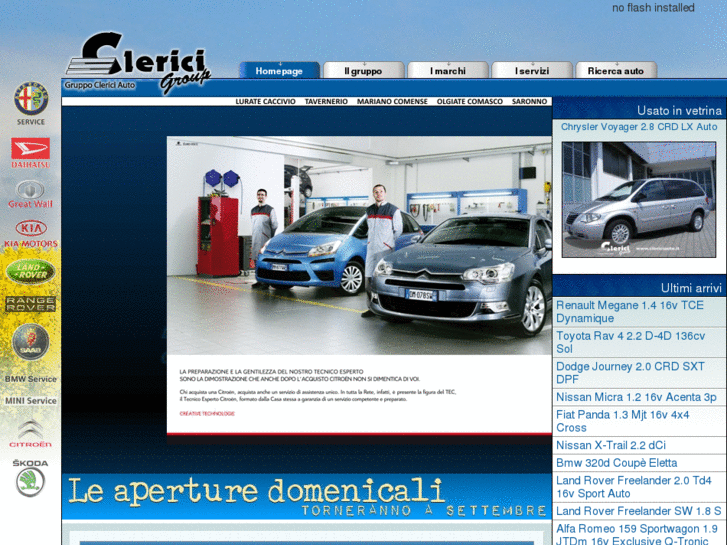Select the Tavernerio location
Screen dimensions: 727x545
(326, 102)
